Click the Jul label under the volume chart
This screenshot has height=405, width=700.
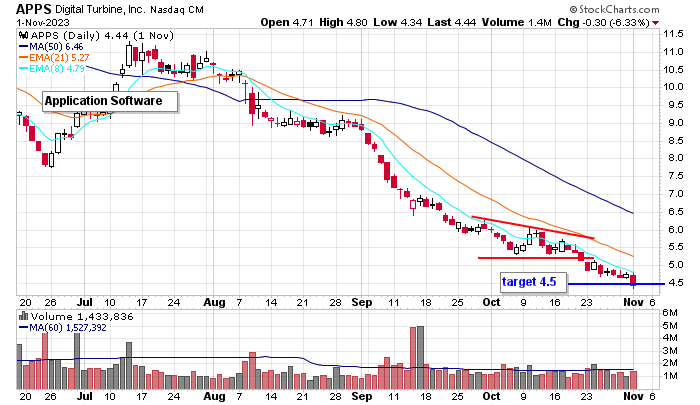click(84, 396)
